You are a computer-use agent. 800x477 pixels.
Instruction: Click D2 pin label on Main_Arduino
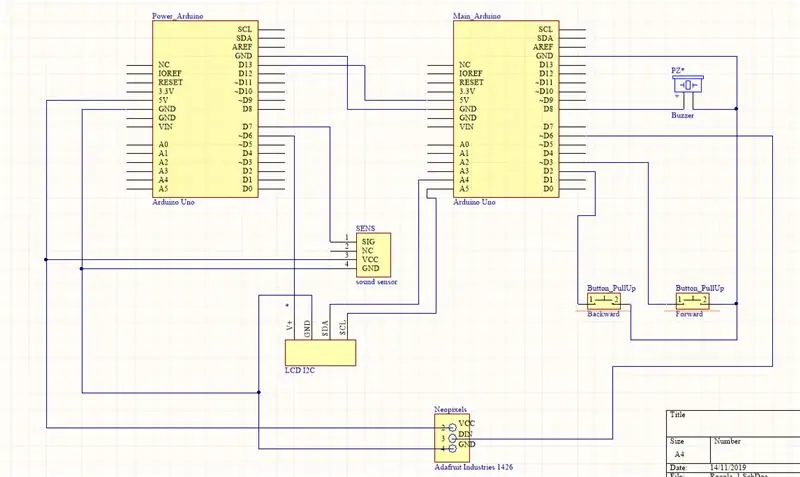[x=548, y=171]
